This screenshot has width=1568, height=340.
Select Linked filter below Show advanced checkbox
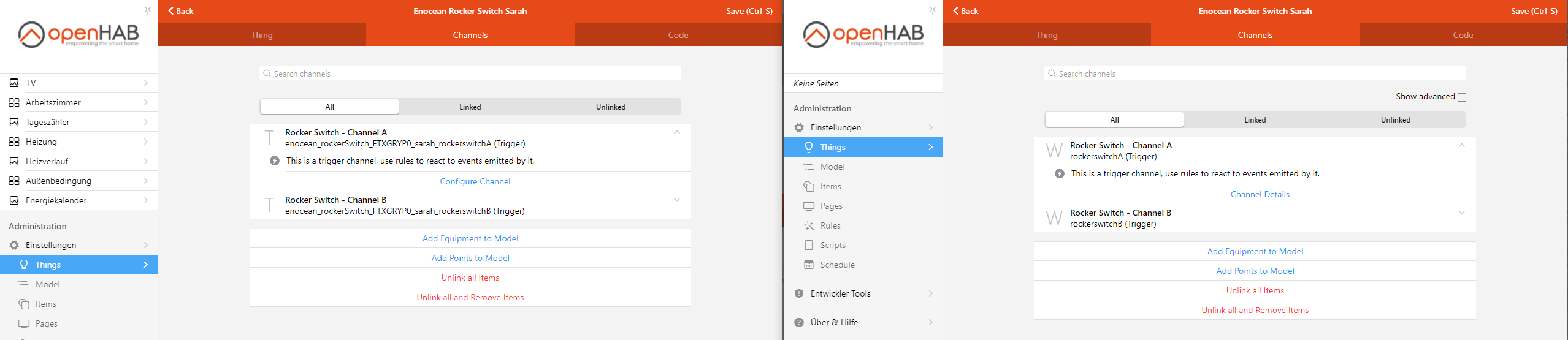(1255, 120)
